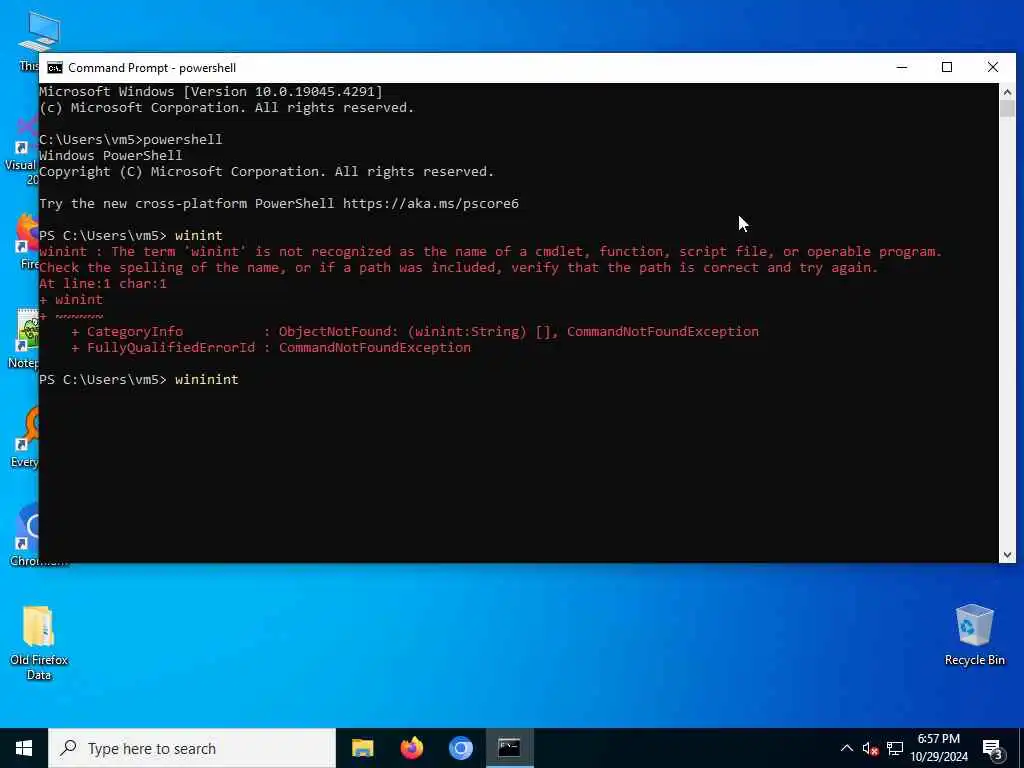Select the Command Prompt taskbar button
Viewport: 1024px width, 768px height.
point(509,748)
